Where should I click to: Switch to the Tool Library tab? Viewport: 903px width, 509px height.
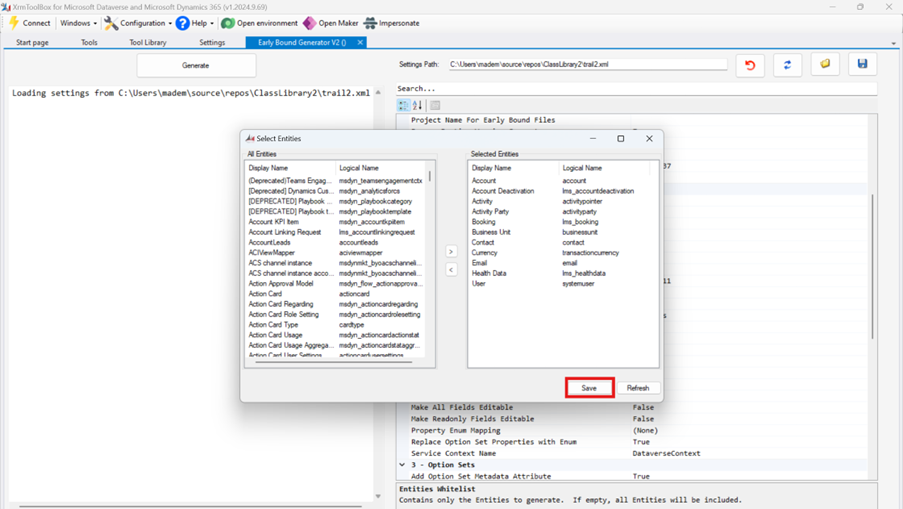(148, 43)
